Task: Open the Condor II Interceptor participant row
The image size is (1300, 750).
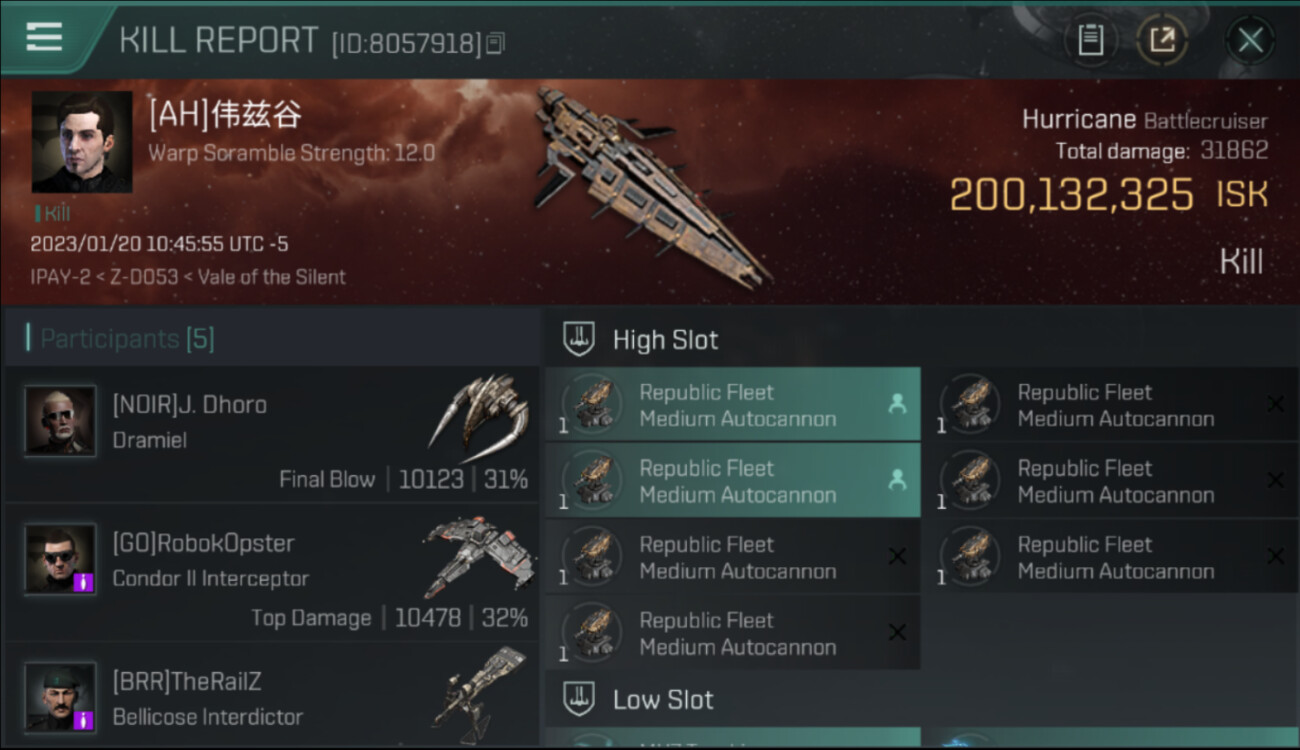Action: 272,579
